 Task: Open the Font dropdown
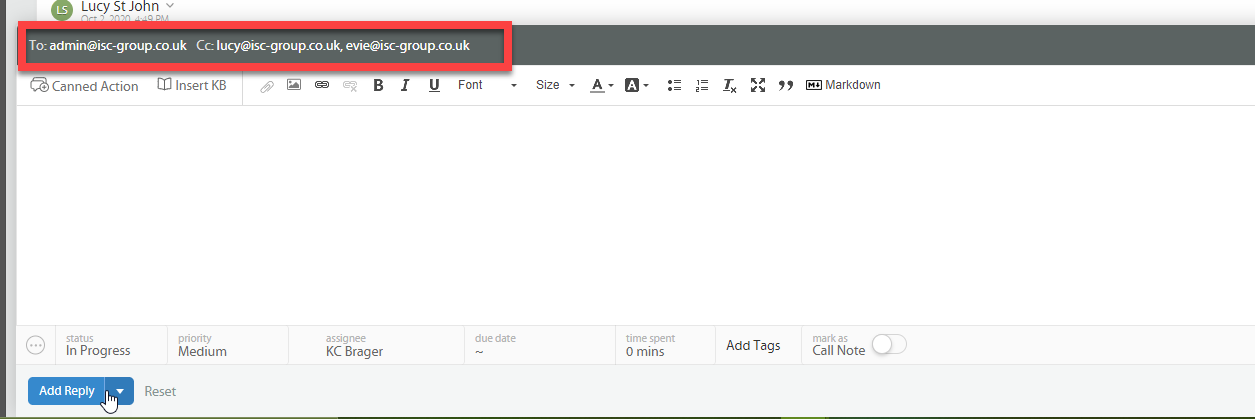[x=488, y=85]
